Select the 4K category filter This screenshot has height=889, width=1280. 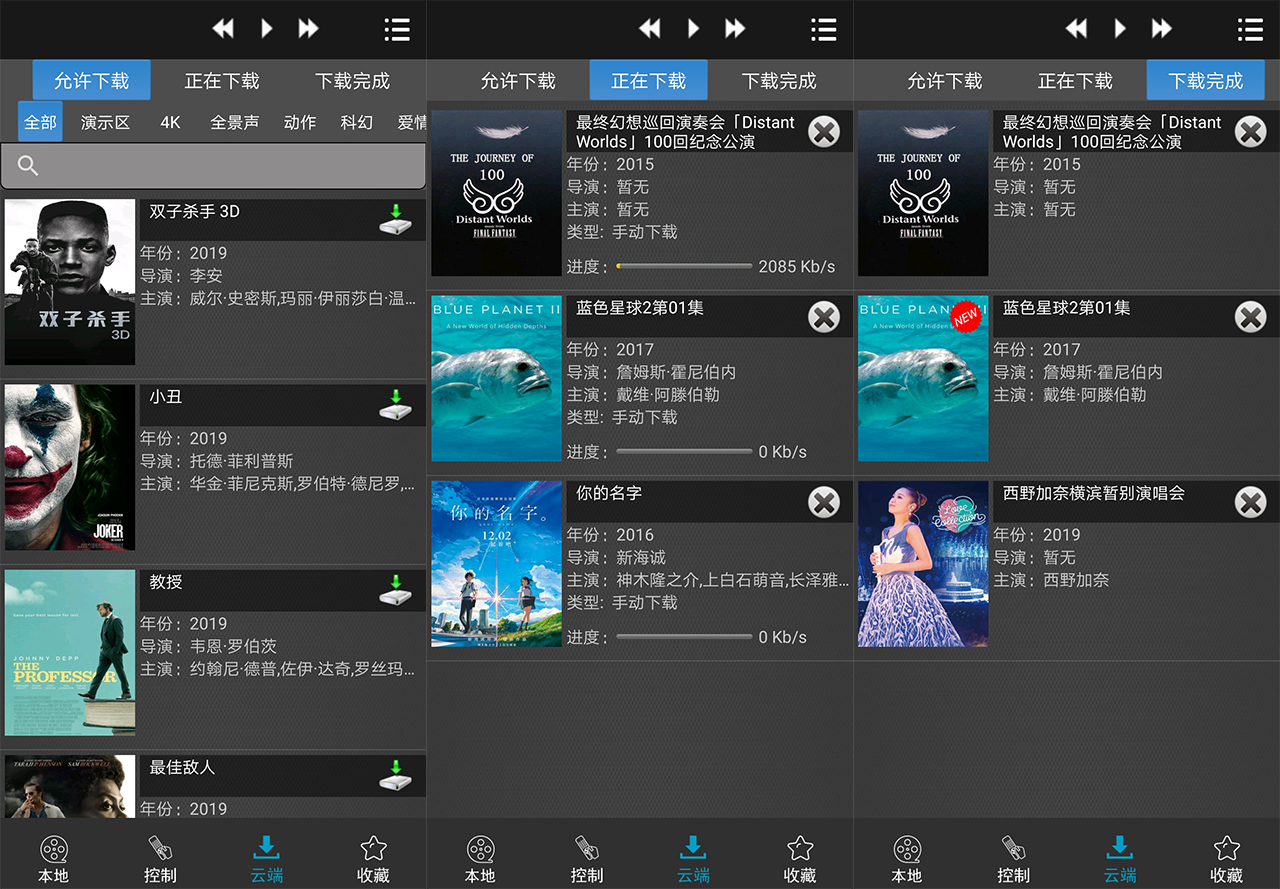[x=170, y=122]
